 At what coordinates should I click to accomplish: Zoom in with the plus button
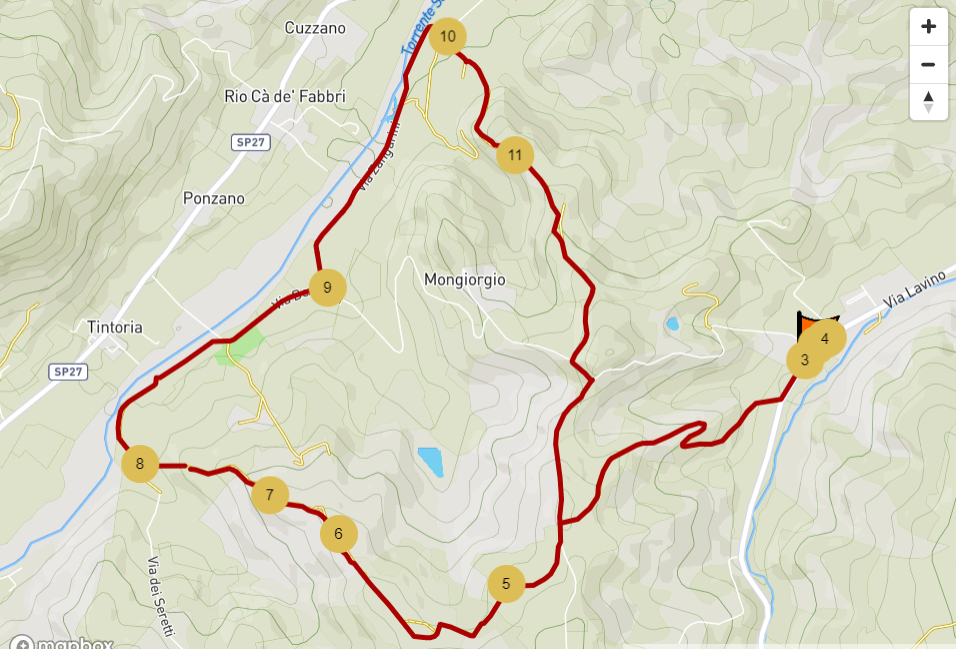coord(929,27)
